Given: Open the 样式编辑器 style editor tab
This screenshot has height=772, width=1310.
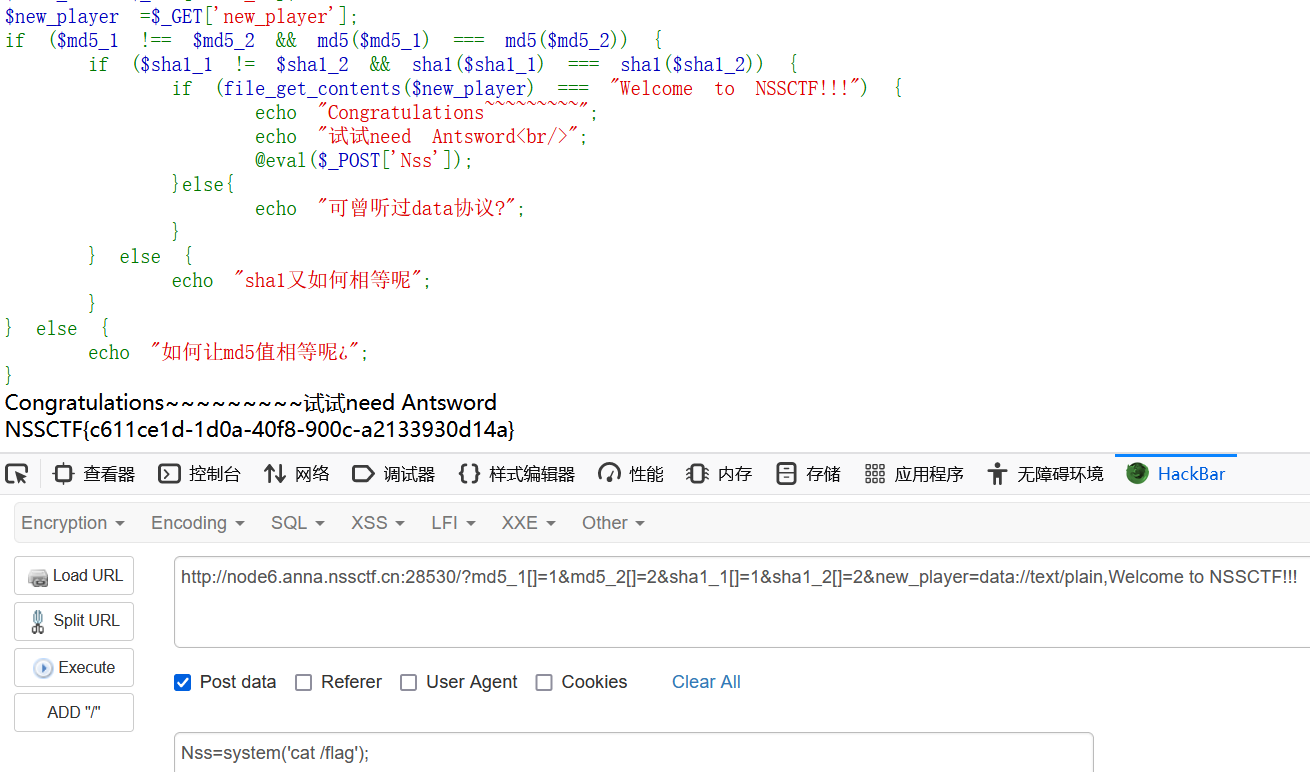Looking at the screenshot, I should (516, 474).
